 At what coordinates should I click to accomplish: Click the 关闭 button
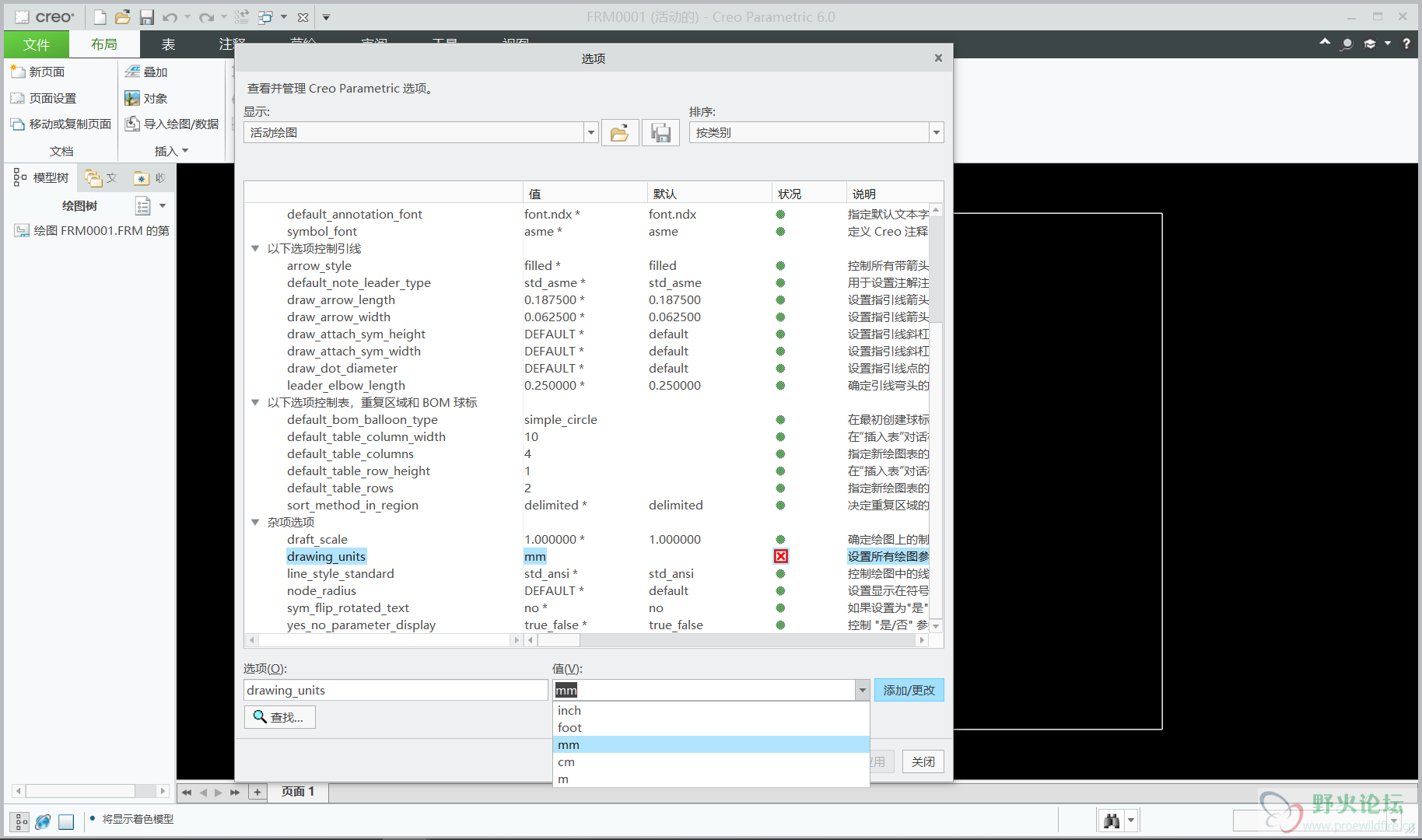tap(923, 761)
